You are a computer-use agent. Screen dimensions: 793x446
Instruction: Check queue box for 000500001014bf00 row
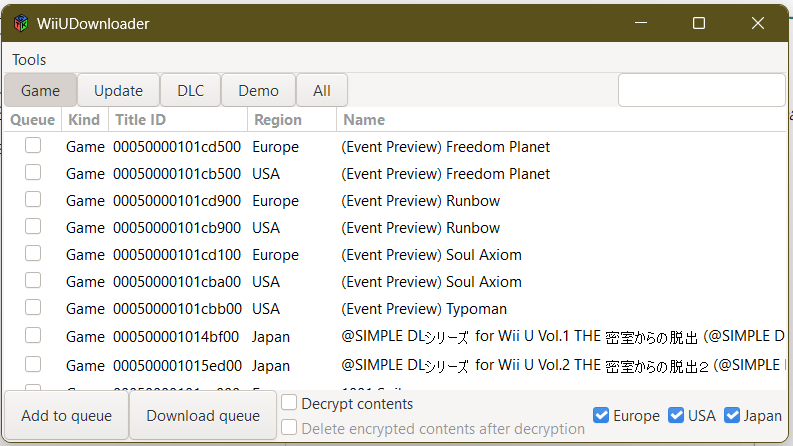(x=33, y=335)
